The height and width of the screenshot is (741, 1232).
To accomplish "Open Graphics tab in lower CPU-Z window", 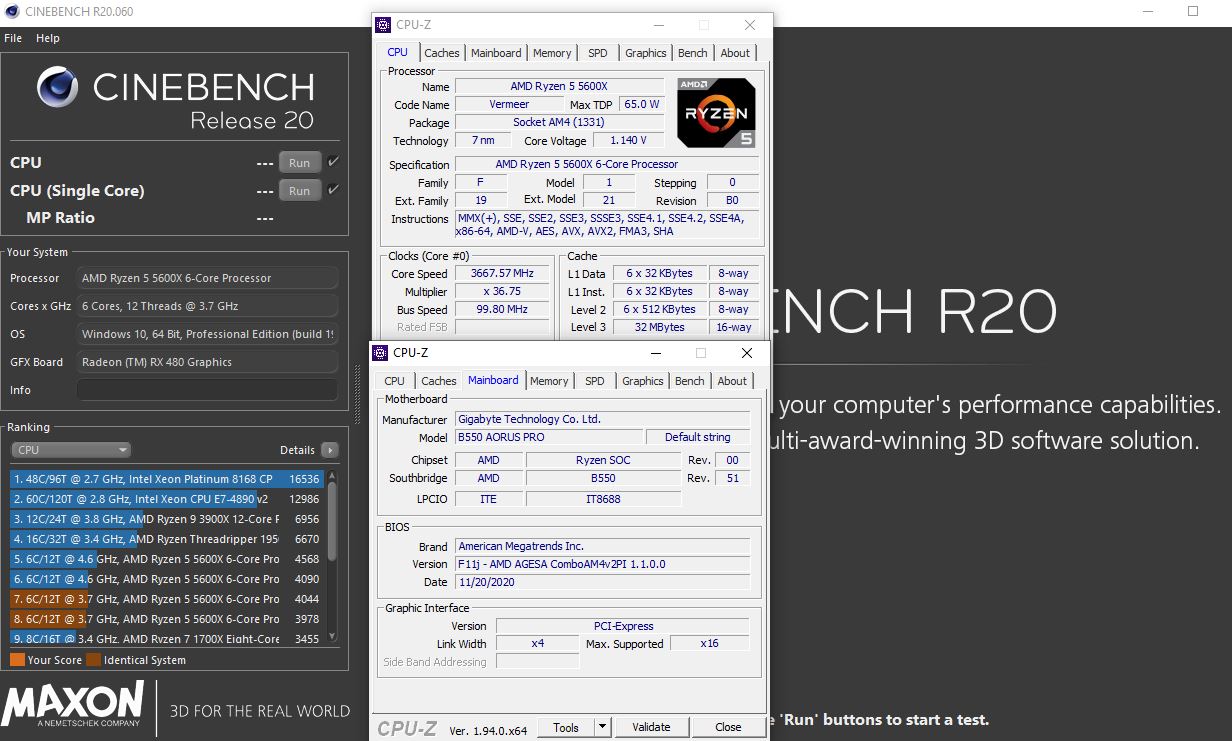I will pyautogui.click(x=642, y=381).
